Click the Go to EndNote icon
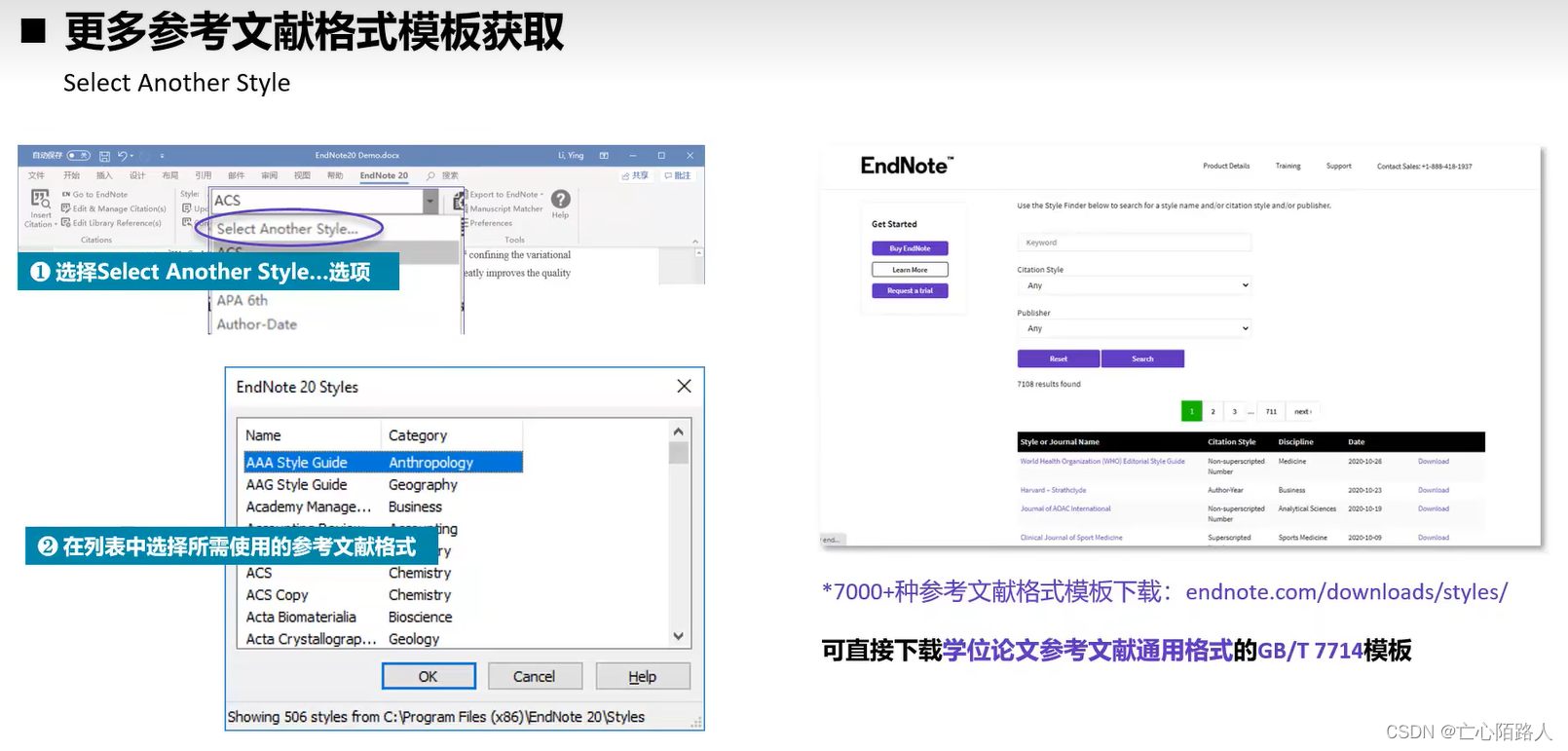Image resolution: width=1568 pixels, height=751 pixels. coord(66,195)
